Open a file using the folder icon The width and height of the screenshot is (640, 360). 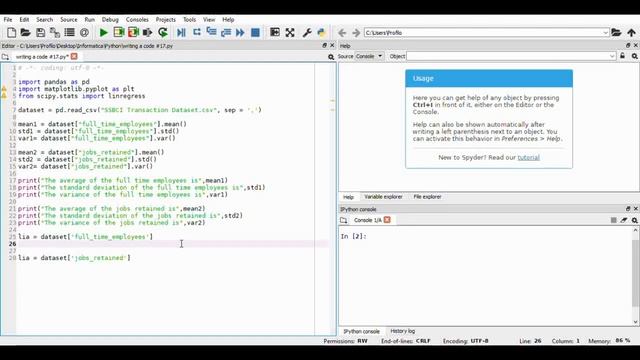click(25, 33)
